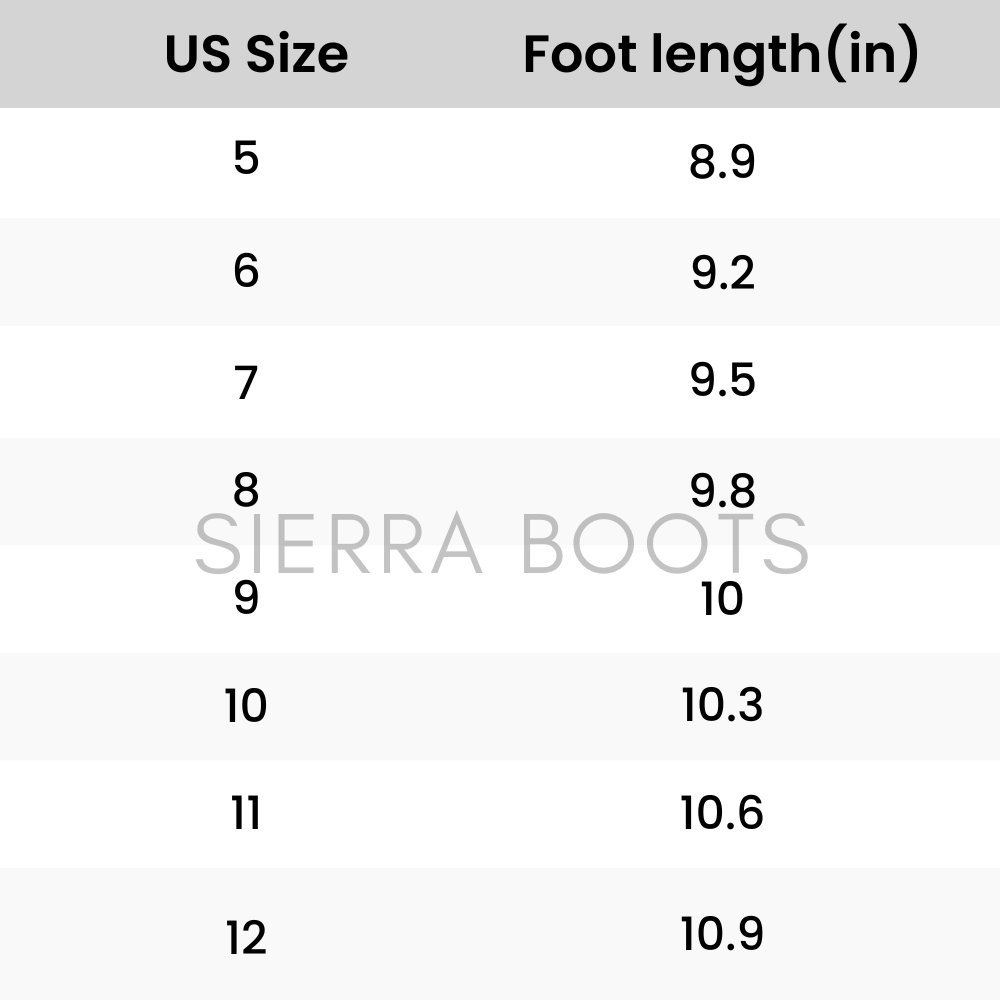This screenshot has height=1000, width=1000.
Task: Click the 9.5 foot length value
Action: pos(722,381)
